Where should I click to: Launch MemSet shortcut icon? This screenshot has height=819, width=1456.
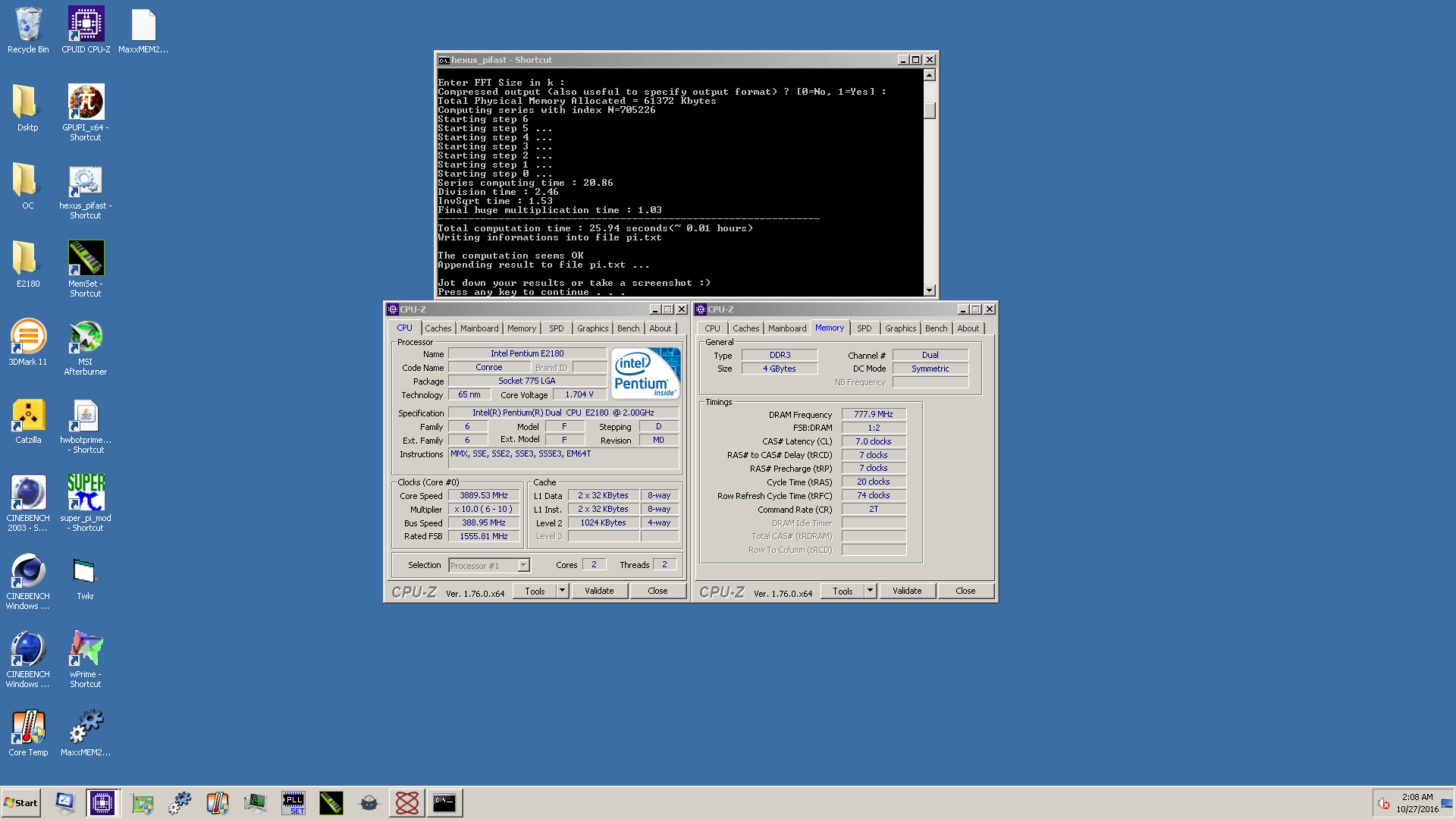[x=86, y=269]
